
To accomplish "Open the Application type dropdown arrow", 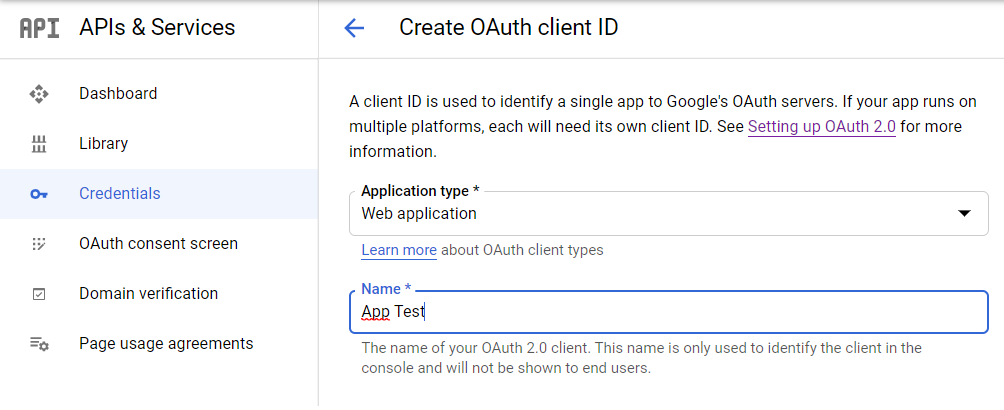I will point(964,213).
